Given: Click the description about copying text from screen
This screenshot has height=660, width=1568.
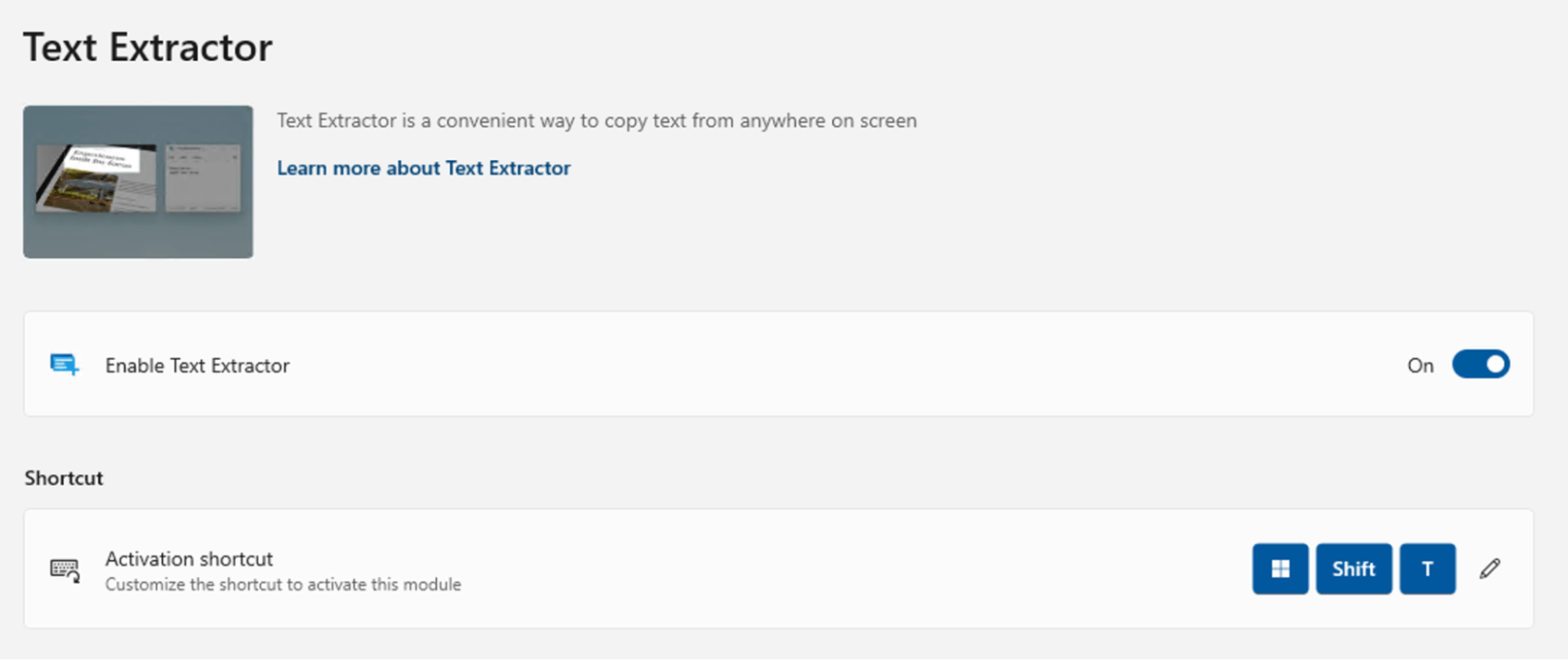Looking at the screenshot, I should tap(596, 121).
